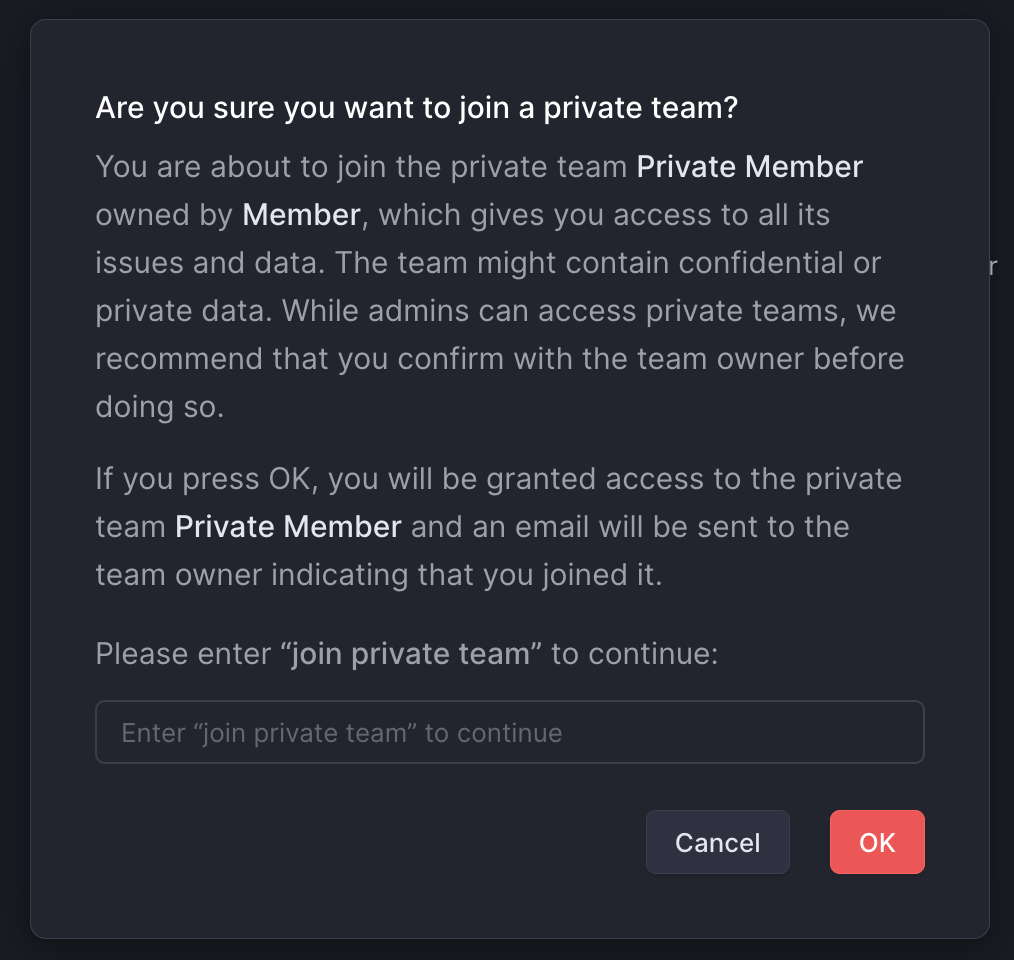Click the bold 'Member' owner name text
Viewport: 1014px width, 960px height.
pos(302,214)
